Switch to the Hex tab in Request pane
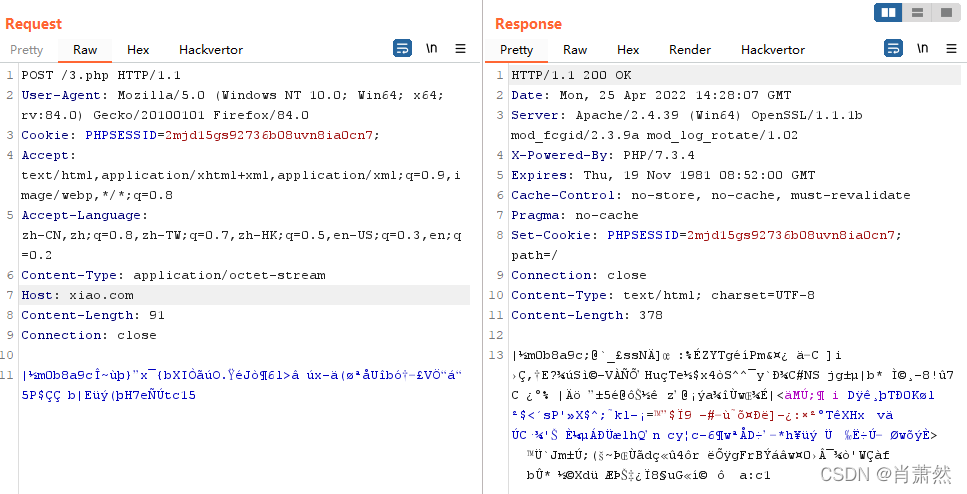 pos(138,50)
